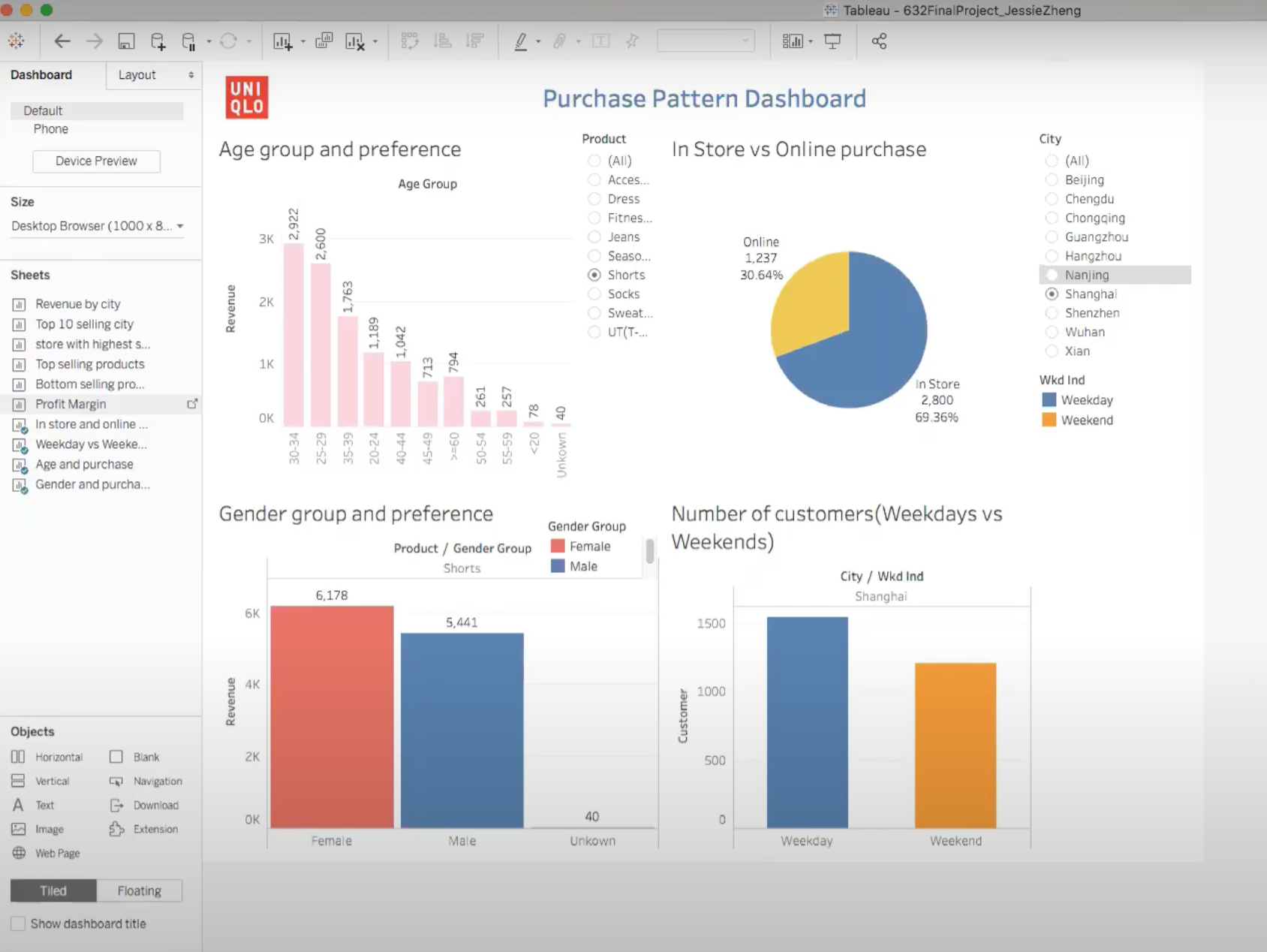Screen dimensions: 1267x952
Task: Click the Highlight pen icon
Action: tap(521, 41)
